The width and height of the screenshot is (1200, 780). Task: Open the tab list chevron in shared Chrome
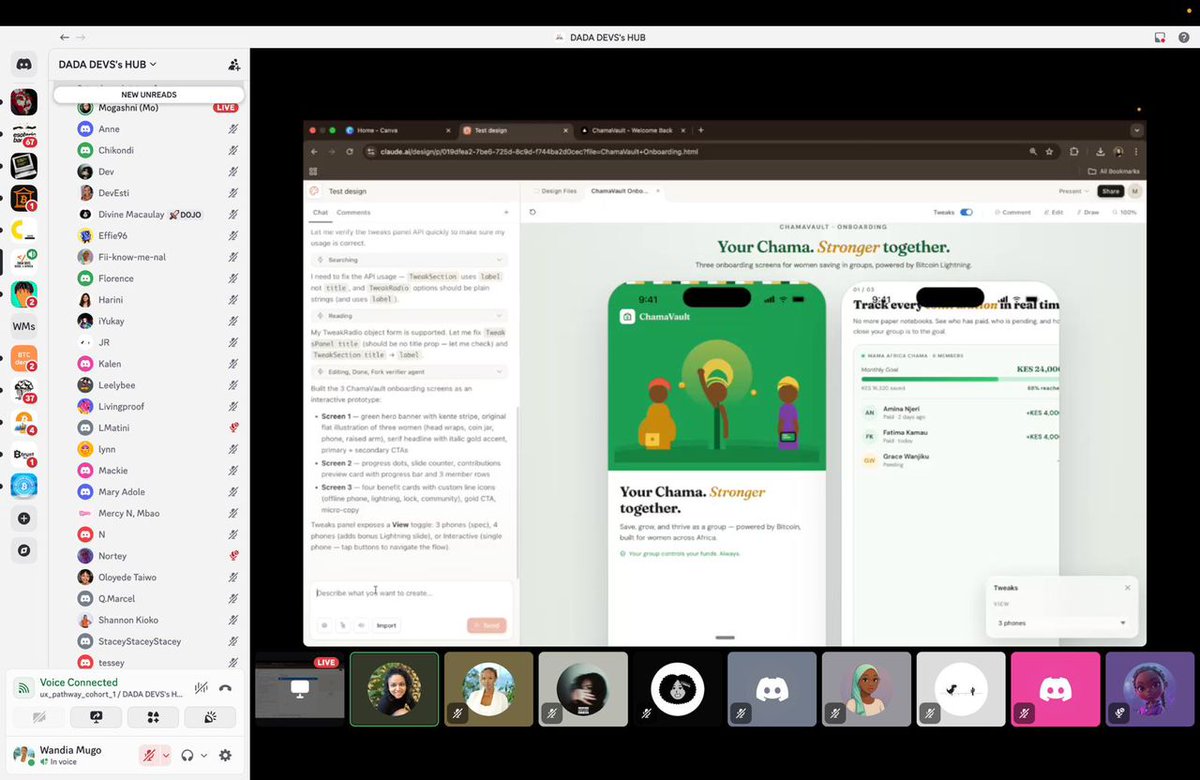1136,130
